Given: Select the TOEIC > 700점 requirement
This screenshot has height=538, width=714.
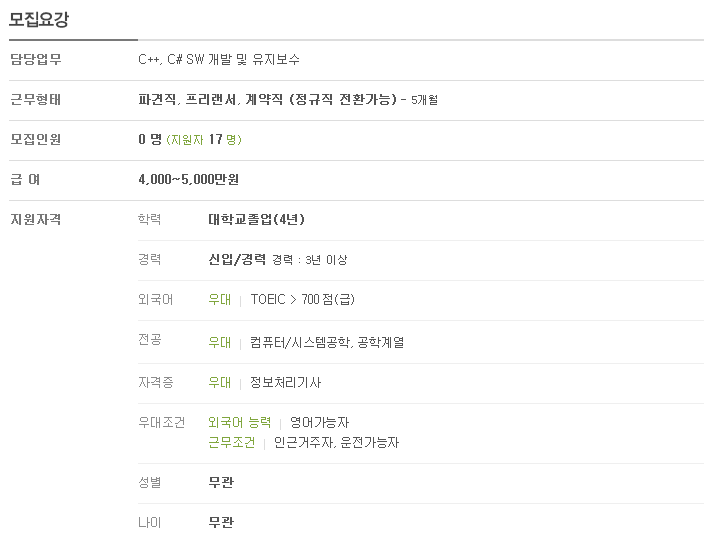Looking at the screenshot, I should click(302, 300).
